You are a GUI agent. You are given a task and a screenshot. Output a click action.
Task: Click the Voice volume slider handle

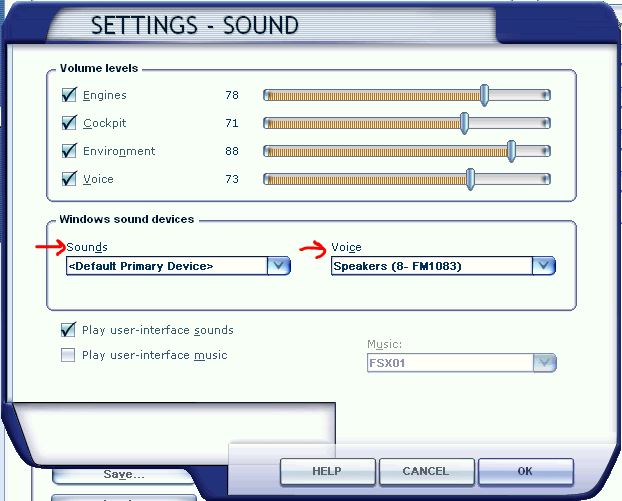470,179
